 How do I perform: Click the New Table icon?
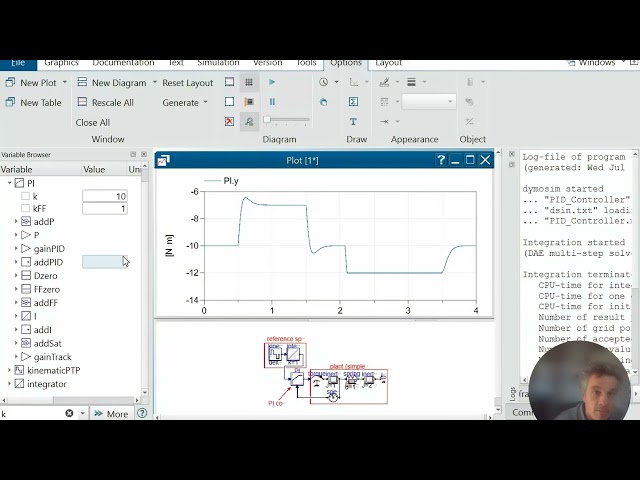tap(10, 102)
